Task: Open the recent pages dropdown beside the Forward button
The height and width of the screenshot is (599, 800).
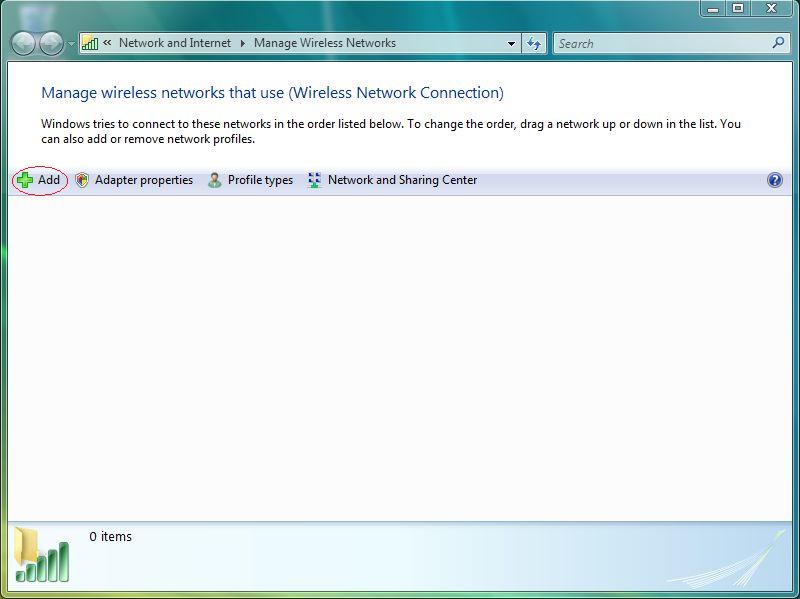Action: tap(71, 44)
